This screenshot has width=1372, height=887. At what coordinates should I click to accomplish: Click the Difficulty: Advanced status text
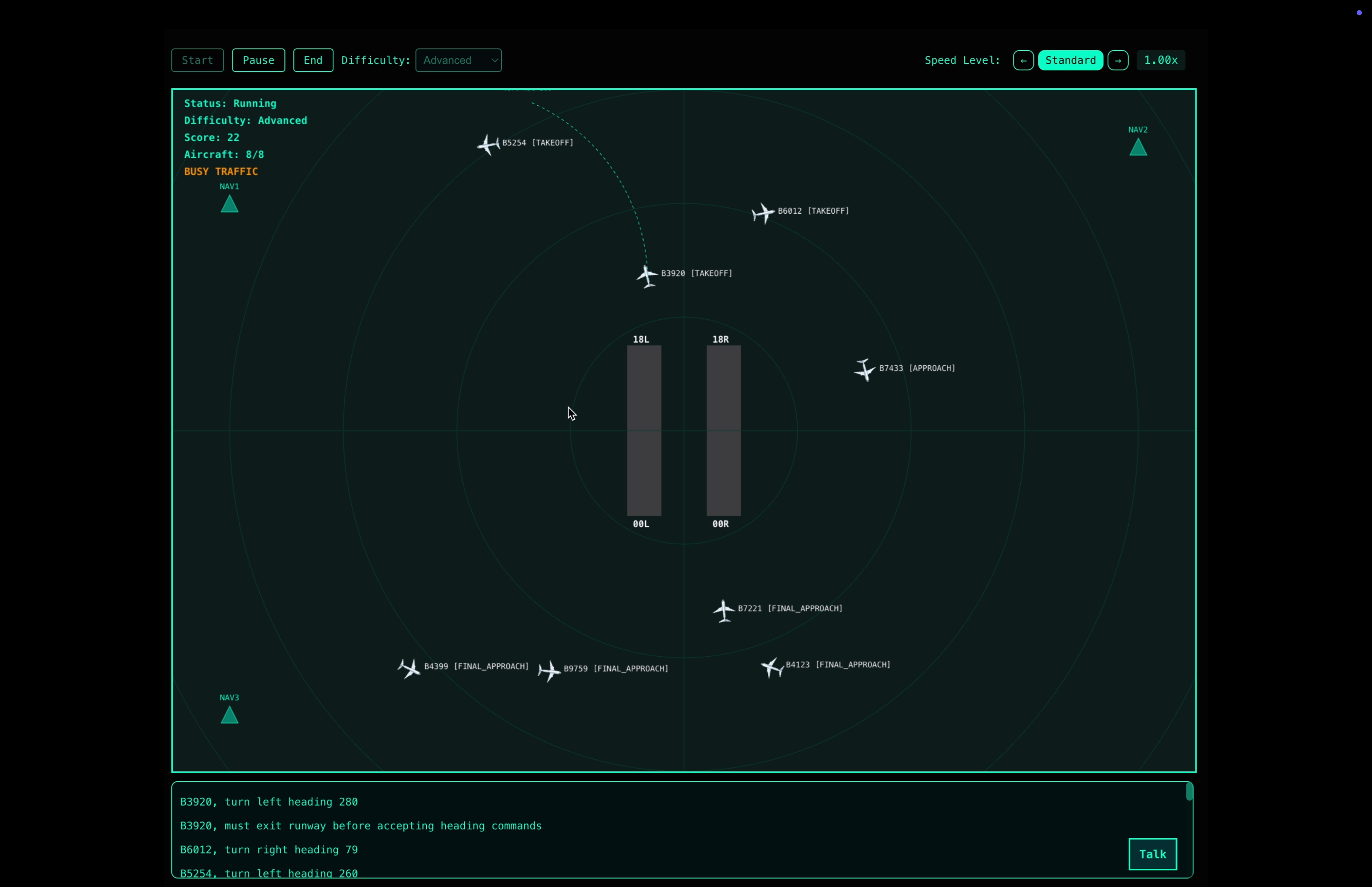246,120
